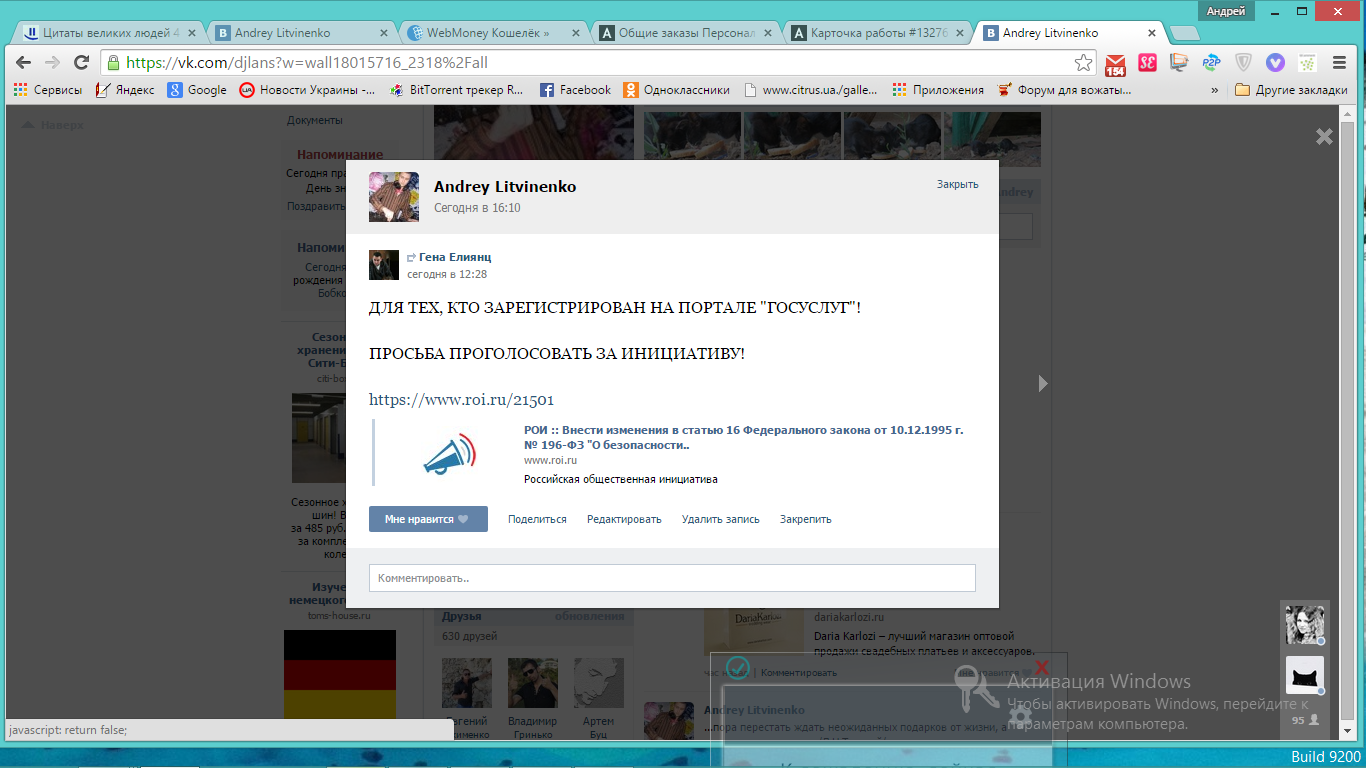Screen dimensions: 1366x768
Task: Open the Другие закладки folder
Action: tap(1291, 90)
